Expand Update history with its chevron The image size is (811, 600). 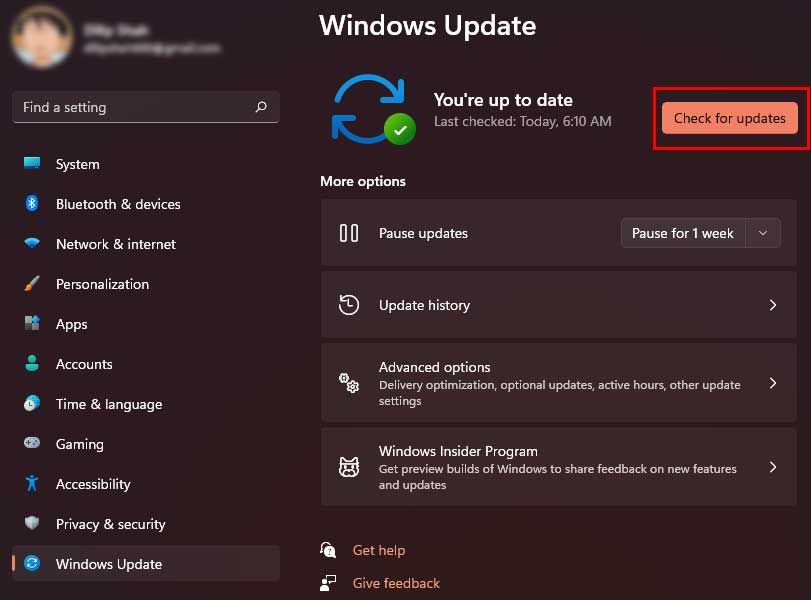point(773,305)
